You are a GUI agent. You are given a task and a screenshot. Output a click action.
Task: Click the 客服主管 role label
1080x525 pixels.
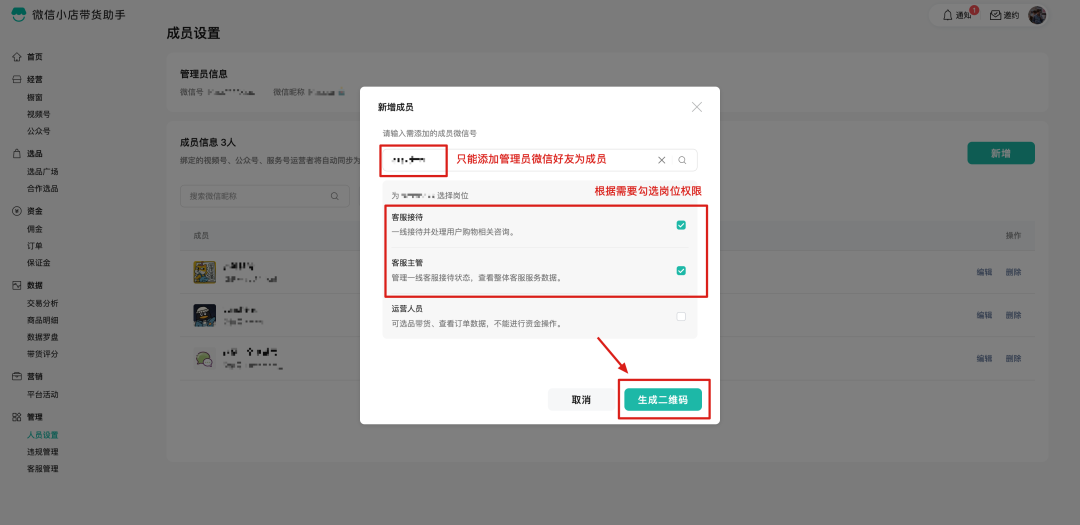(x=407, y=262)
